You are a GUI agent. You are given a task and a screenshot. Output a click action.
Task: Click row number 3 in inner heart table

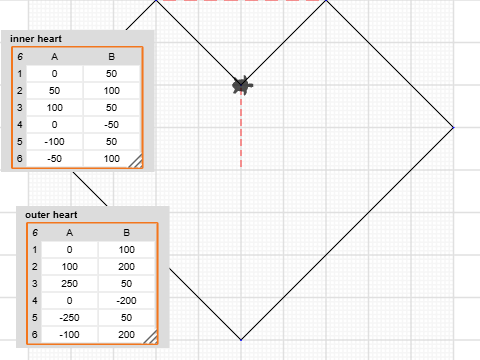point(20,108)
